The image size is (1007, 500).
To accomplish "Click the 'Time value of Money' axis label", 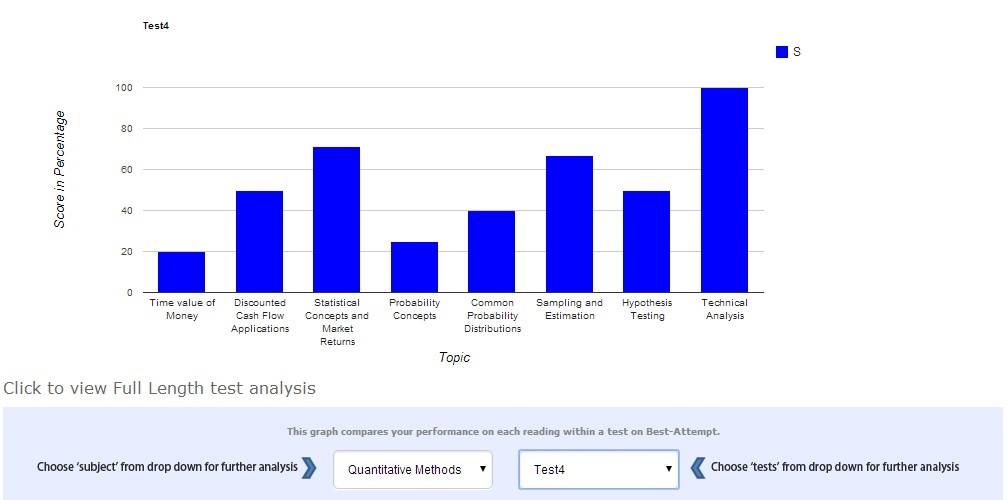I will coord(182,309).
